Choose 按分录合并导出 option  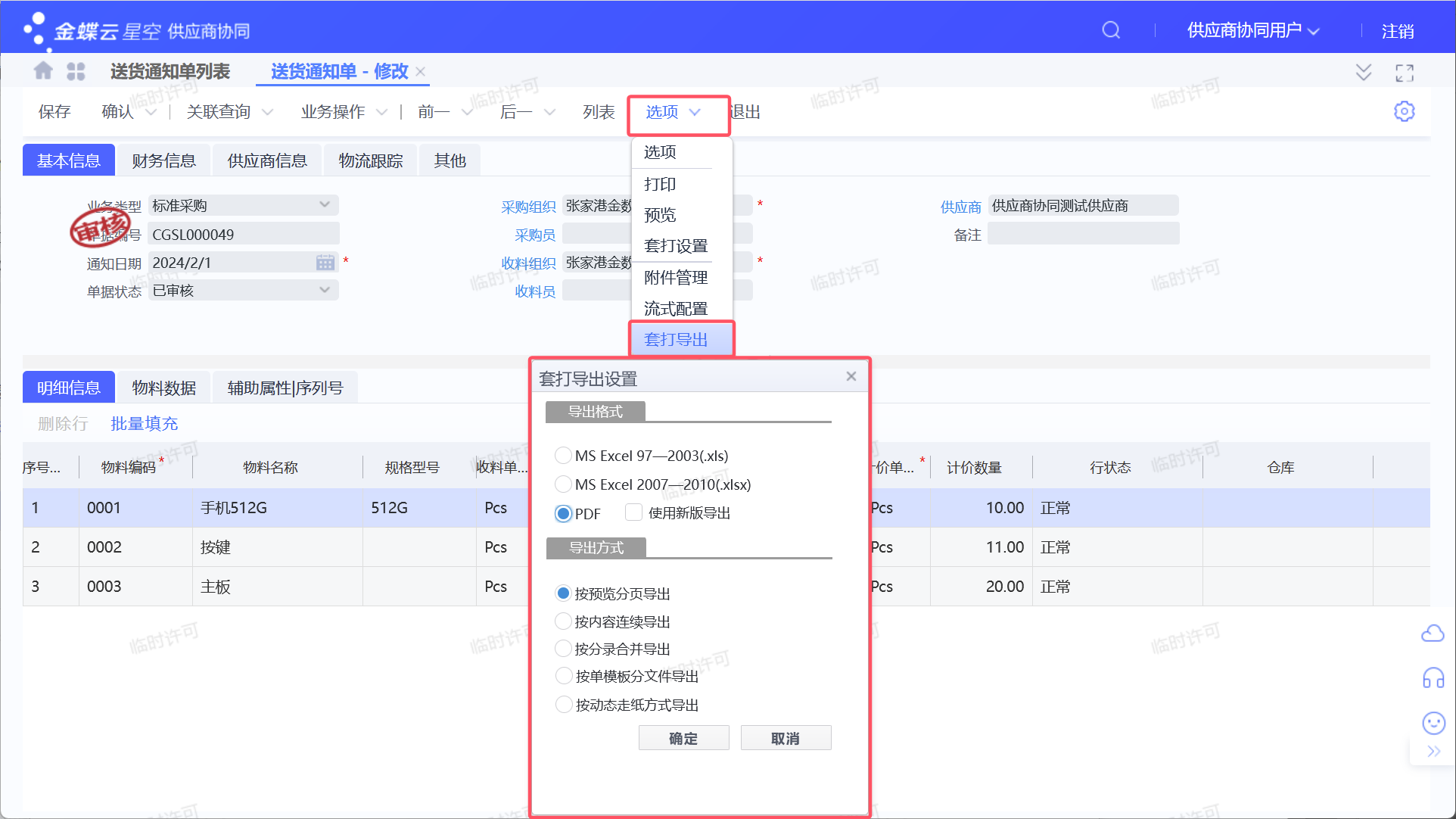coord(563,649)
